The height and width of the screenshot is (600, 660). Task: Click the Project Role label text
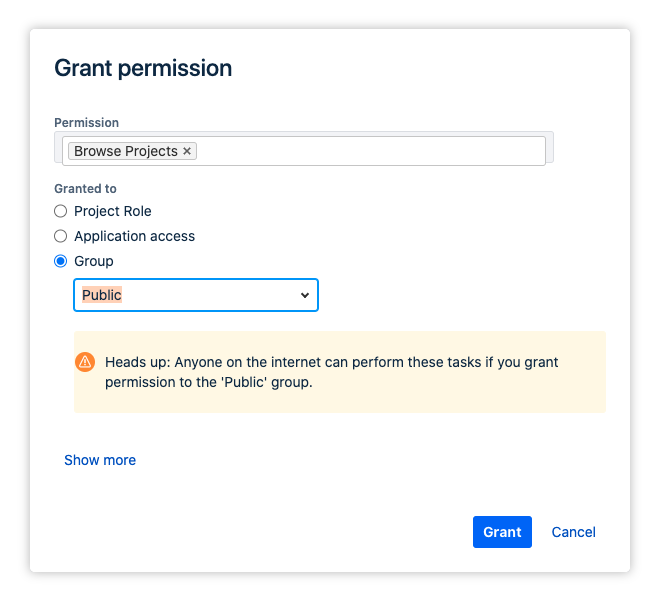(x=113, y=211)
